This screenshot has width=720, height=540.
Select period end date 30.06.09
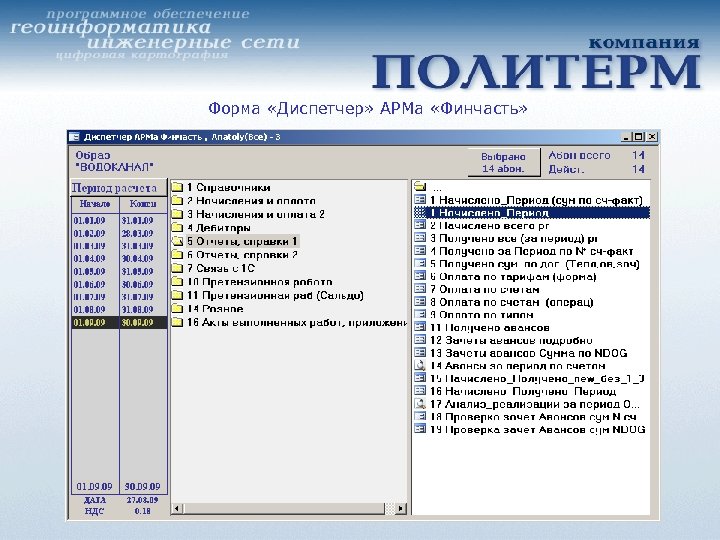click(x=137, y=284)
